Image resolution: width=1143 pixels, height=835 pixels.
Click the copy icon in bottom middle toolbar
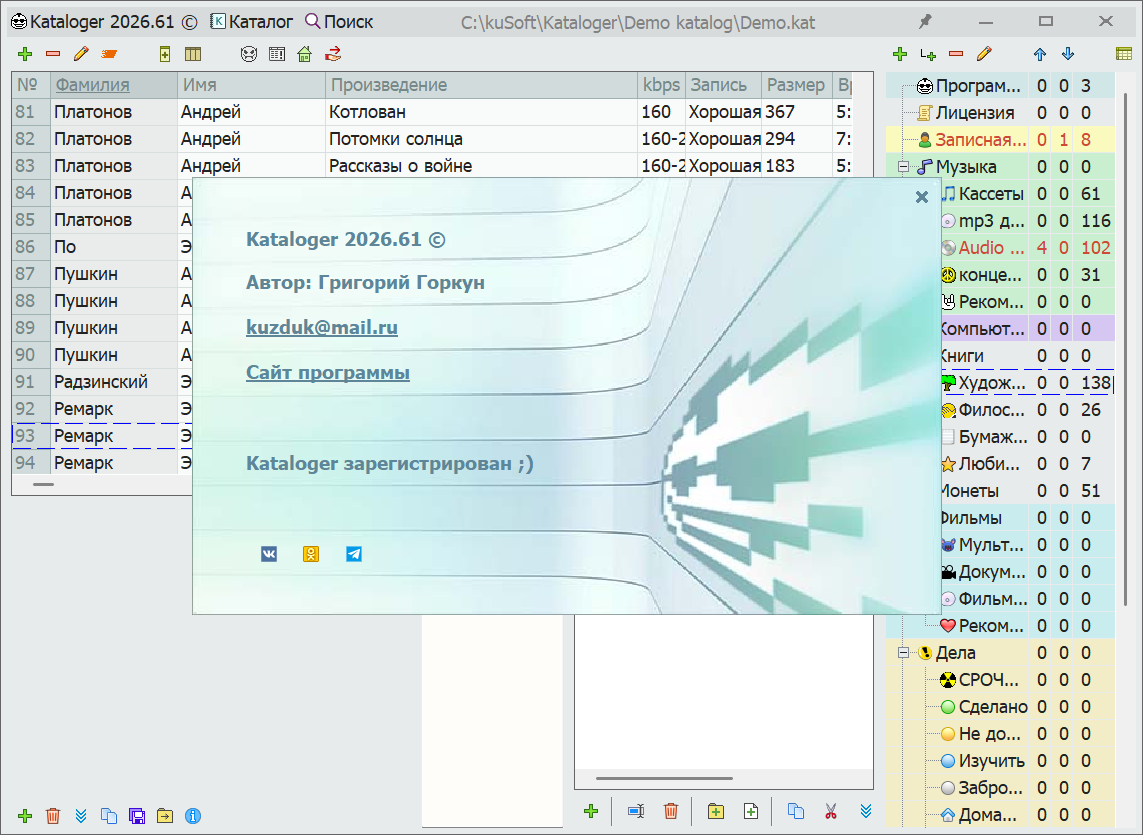click(795, 811)
